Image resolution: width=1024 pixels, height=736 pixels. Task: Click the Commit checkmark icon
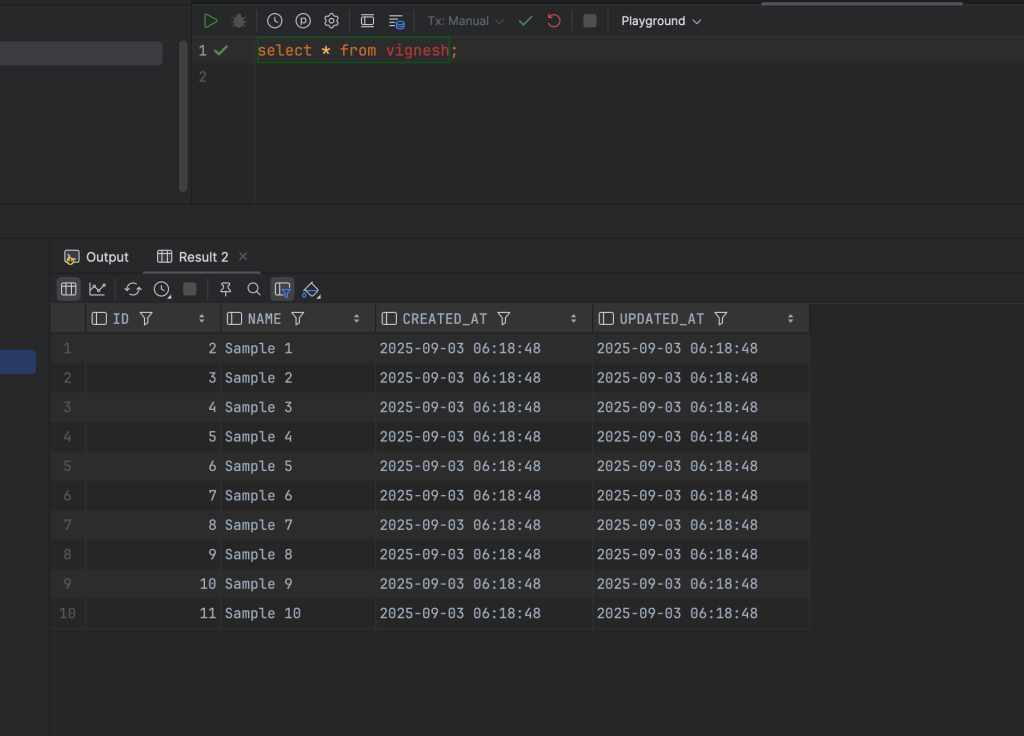[x=525, y=21]
